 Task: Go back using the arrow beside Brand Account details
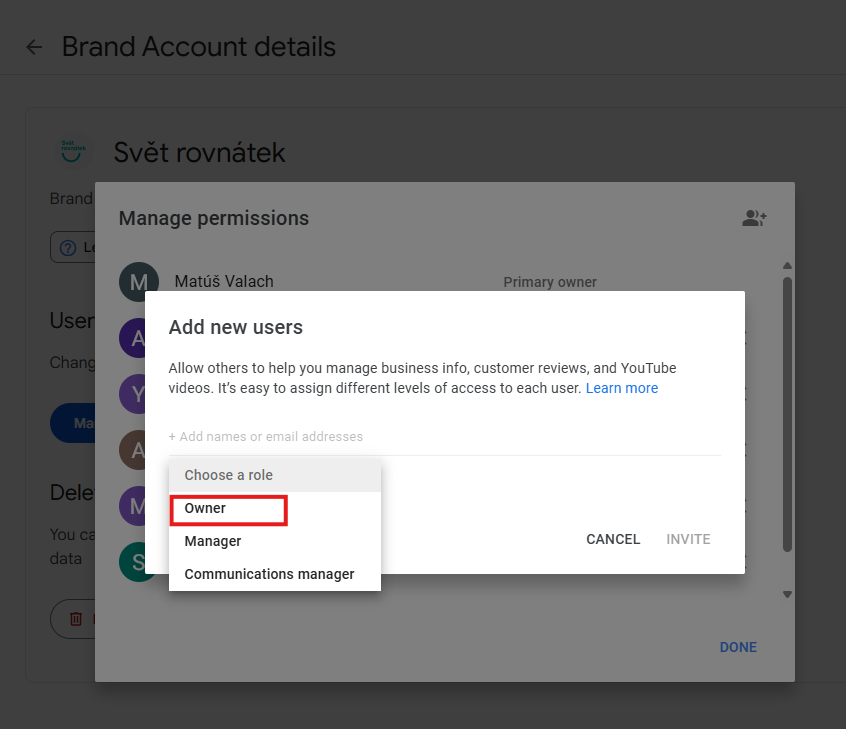34,47
